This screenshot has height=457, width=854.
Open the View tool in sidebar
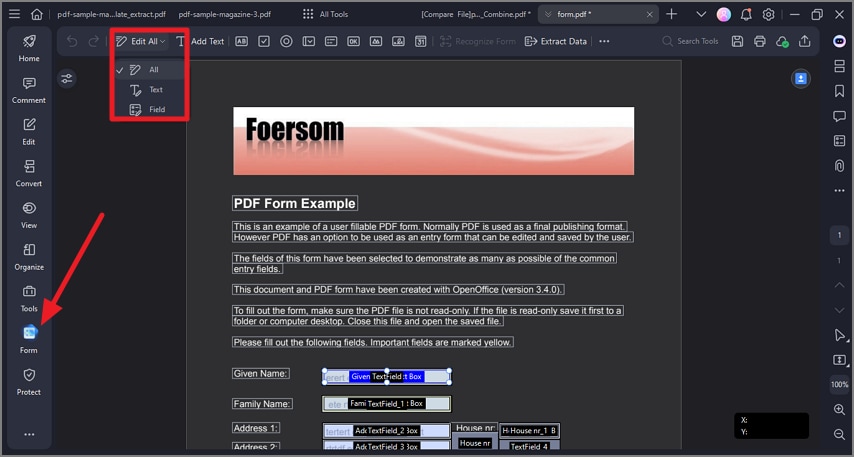[x=29, y=215]
